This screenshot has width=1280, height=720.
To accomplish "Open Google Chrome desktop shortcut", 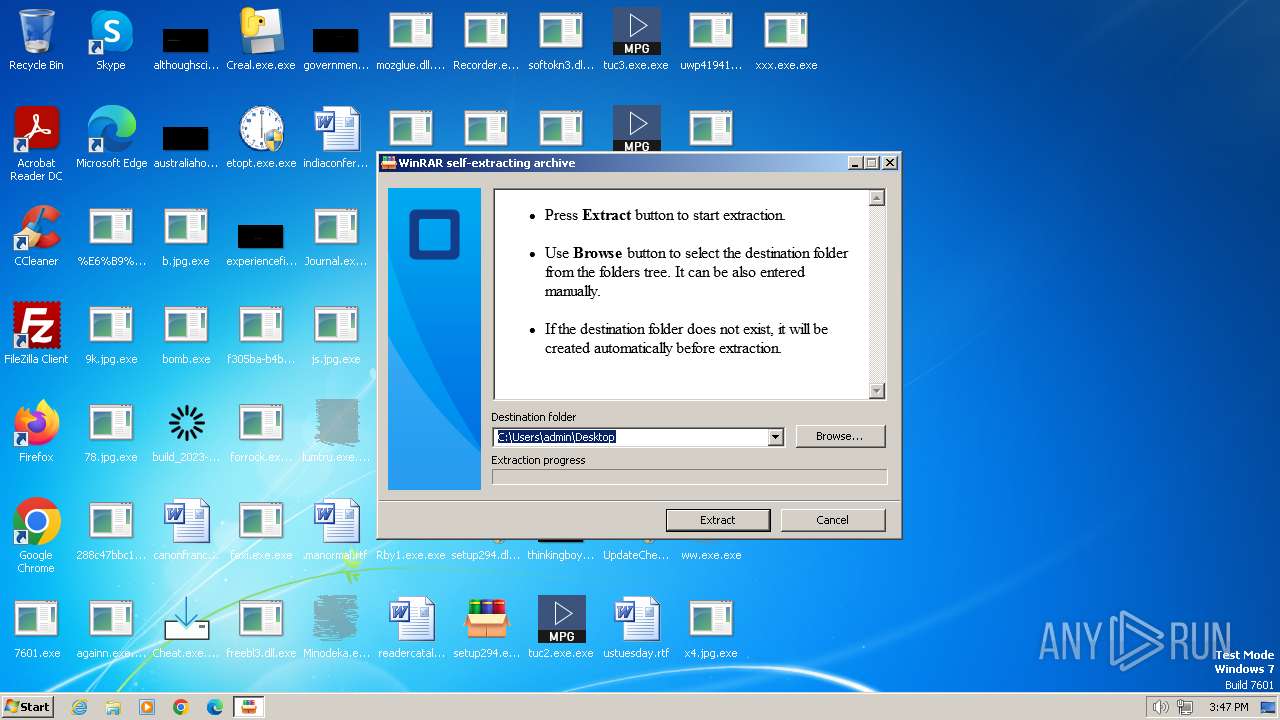I will (x=36, y=536).
